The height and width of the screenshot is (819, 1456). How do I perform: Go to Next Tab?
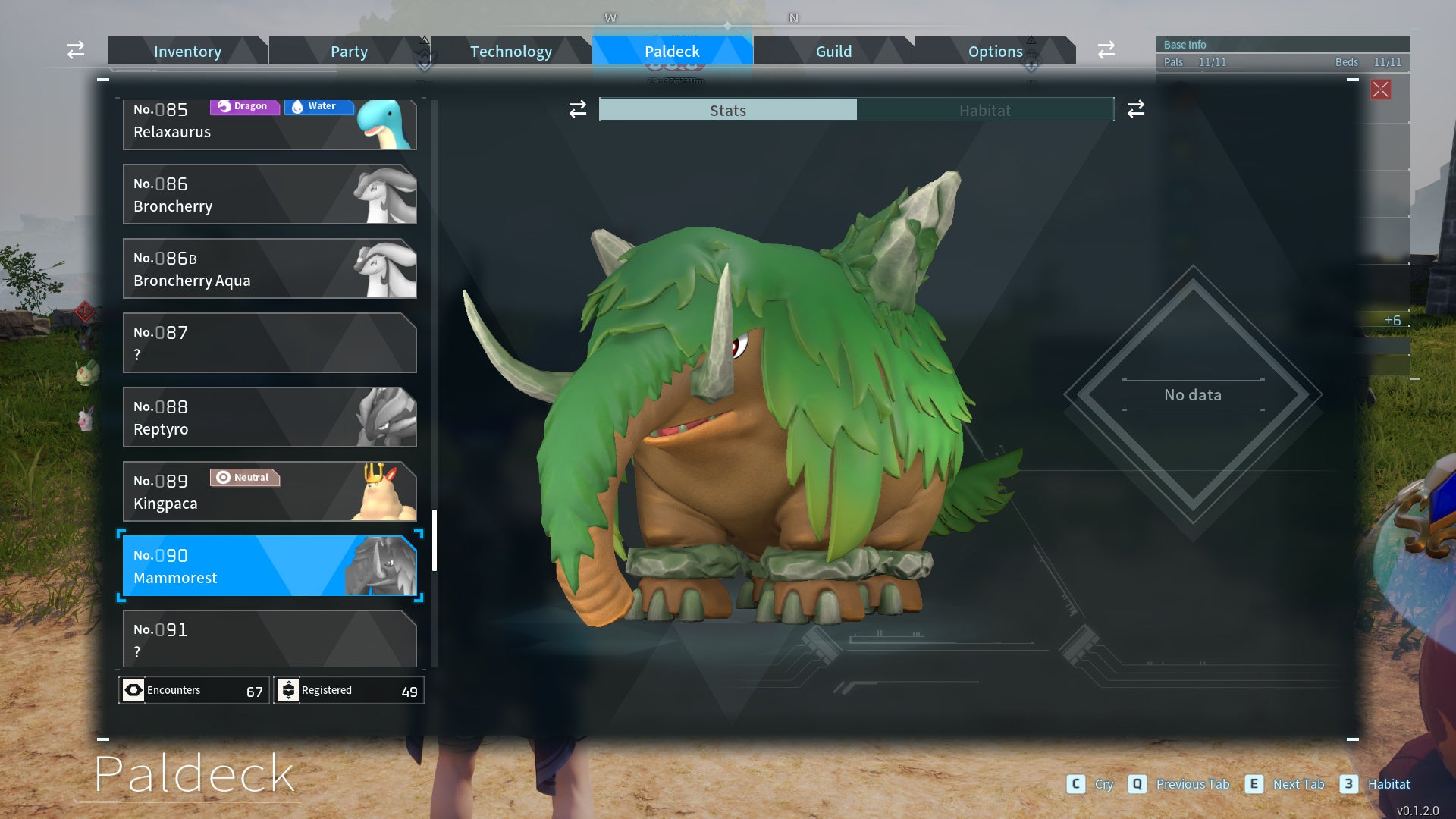(x=1298, y=784)
